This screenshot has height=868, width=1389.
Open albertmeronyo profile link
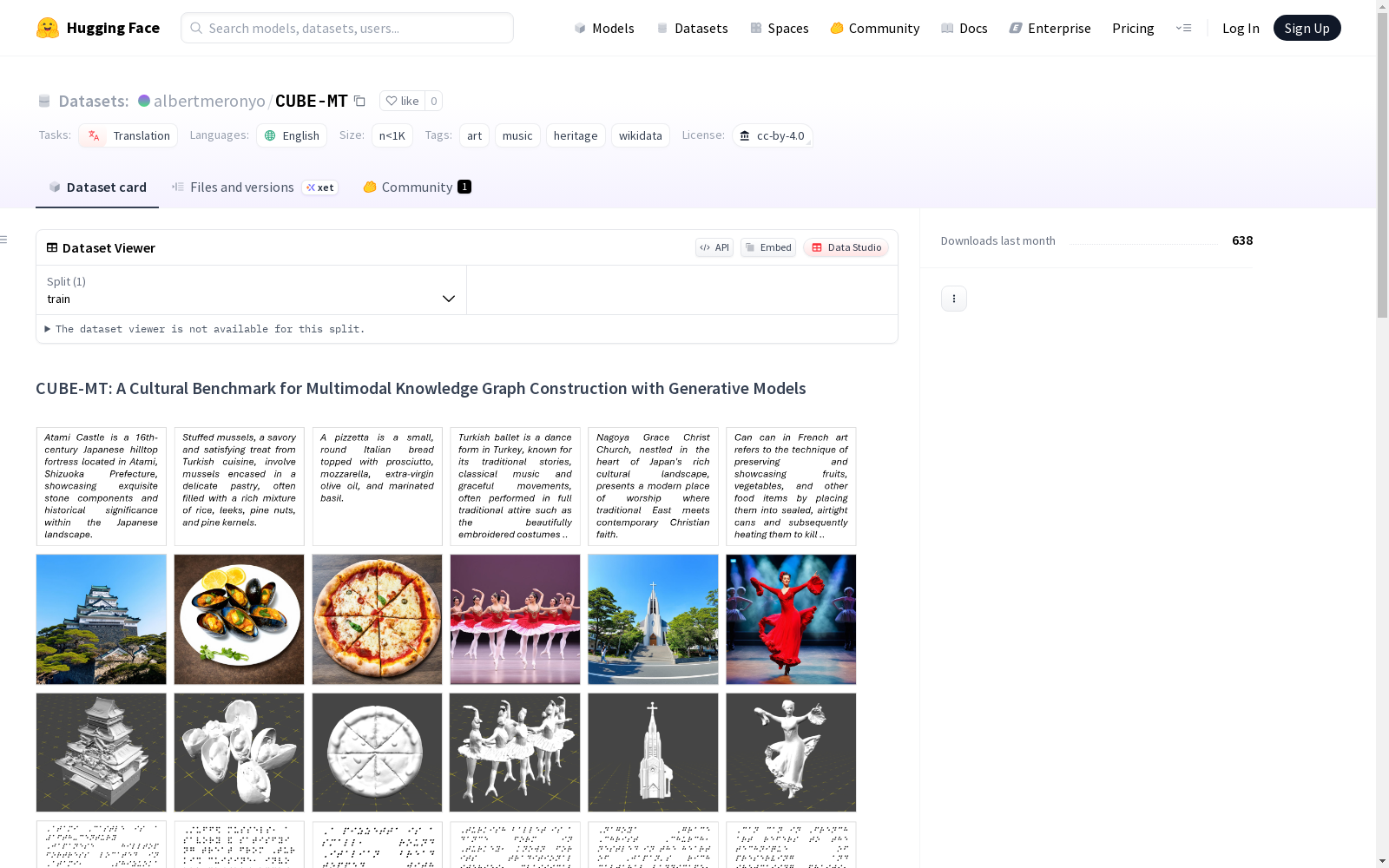point(209,101)
